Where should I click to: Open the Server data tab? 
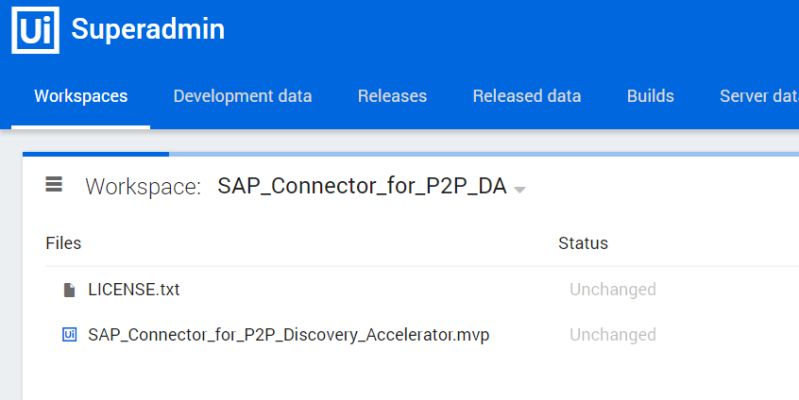tap(758, 96)
